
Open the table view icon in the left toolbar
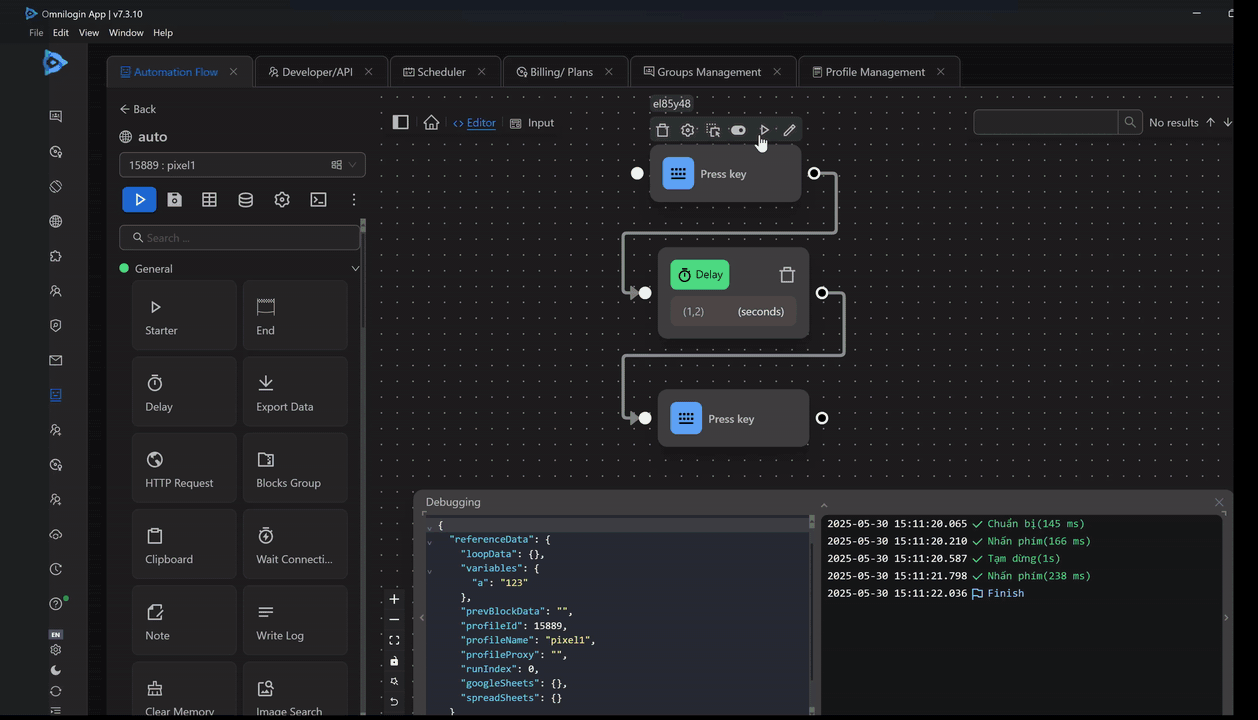pyautogui.click(x=209, y=200)
